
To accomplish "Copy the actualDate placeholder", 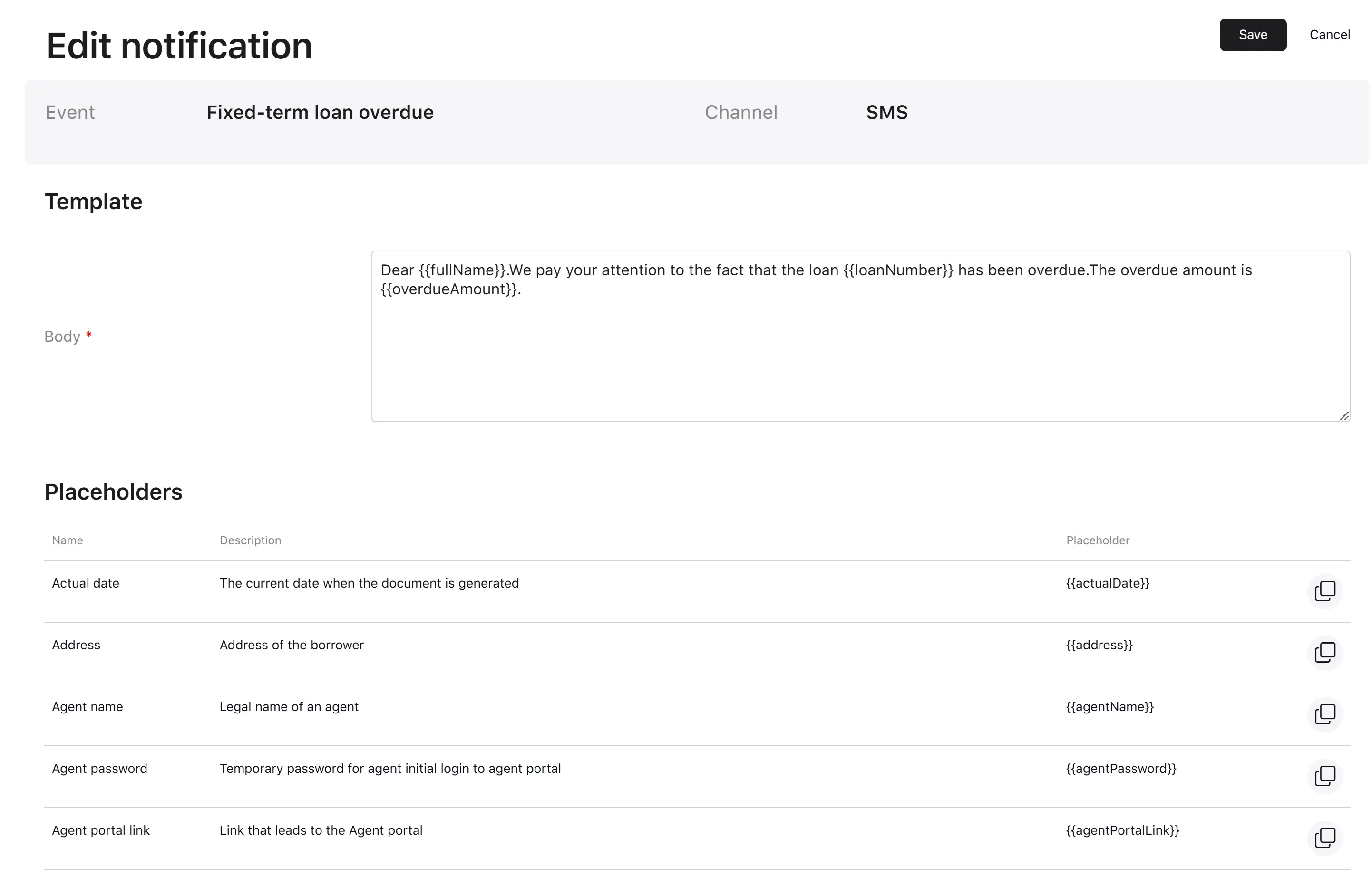I will (x=1325, y=591).
